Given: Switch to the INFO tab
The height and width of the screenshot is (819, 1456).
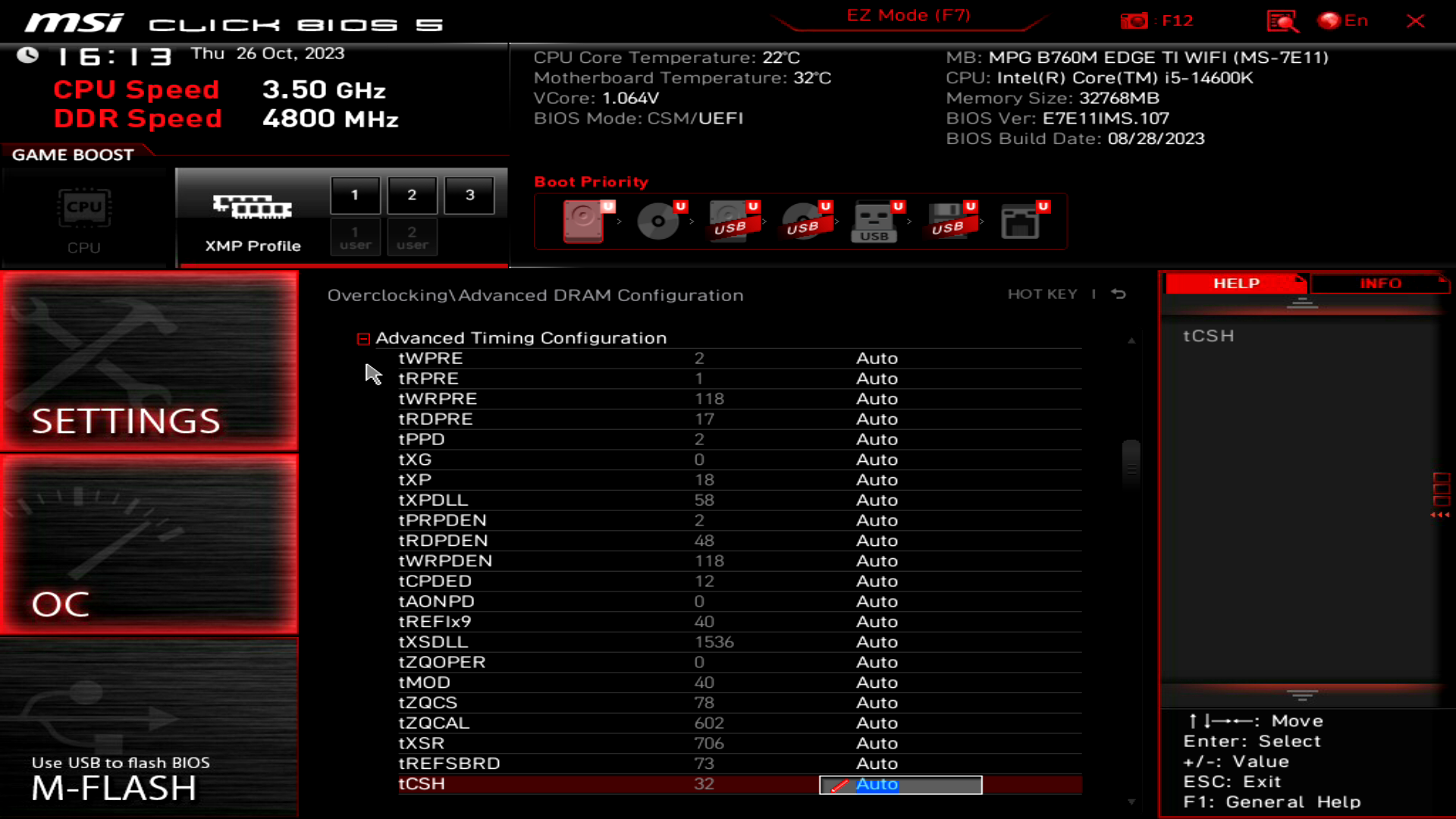Looking at the screenshot, I should 1379,284.
